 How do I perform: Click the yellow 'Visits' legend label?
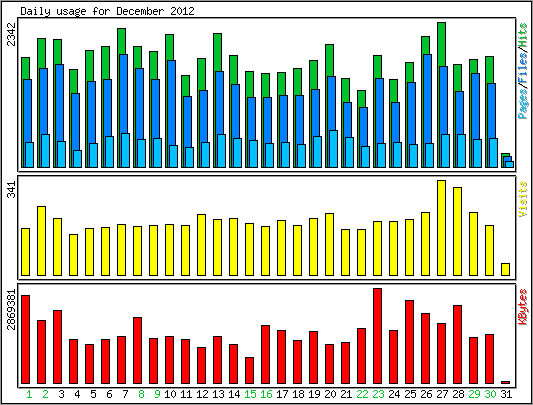tap(523, 199)
